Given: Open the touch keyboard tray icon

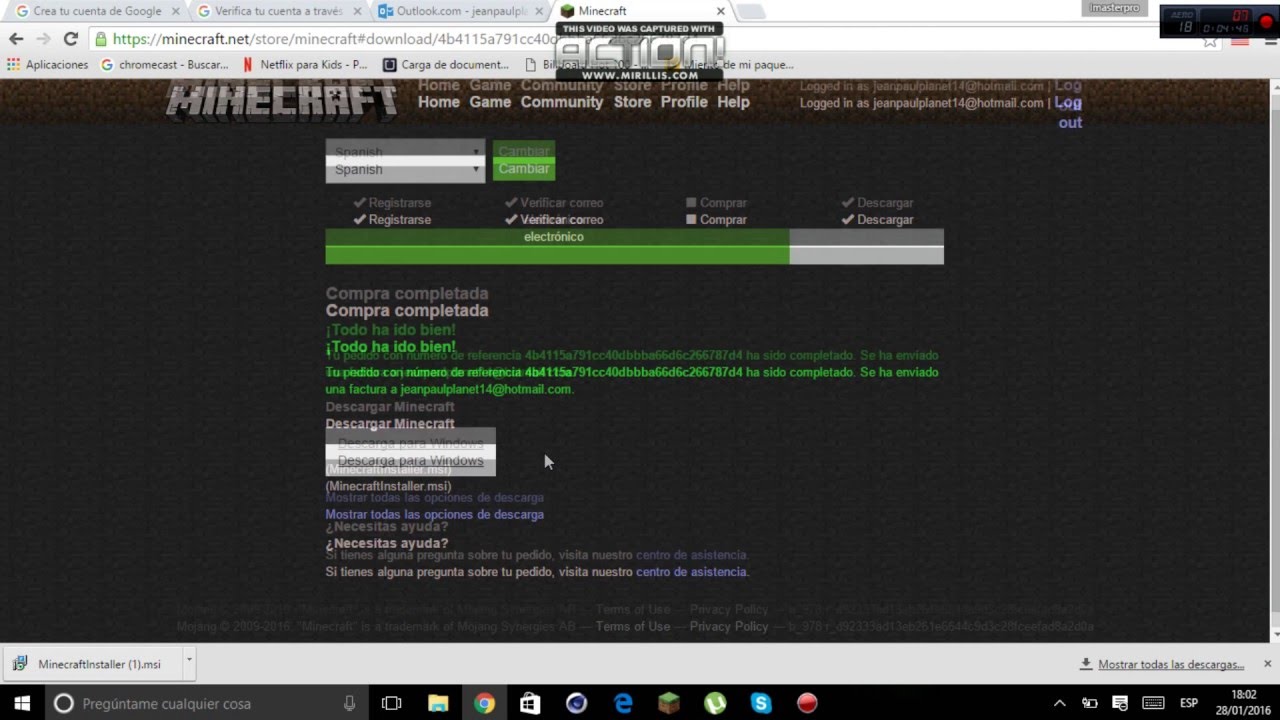Looking at the screenshot, I should [x=1153, y=703].
